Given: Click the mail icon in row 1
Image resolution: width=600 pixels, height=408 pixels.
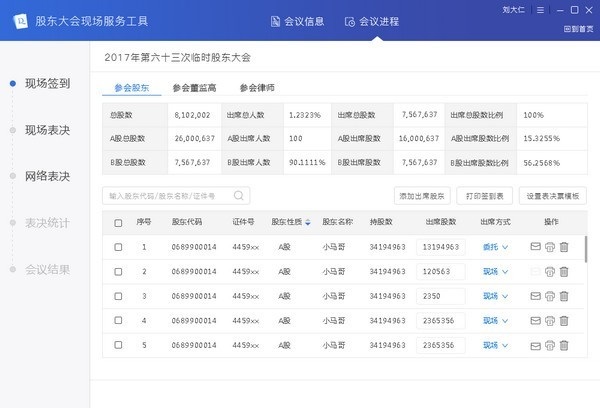Looking at the screenshot, I should tap(536, 246).
